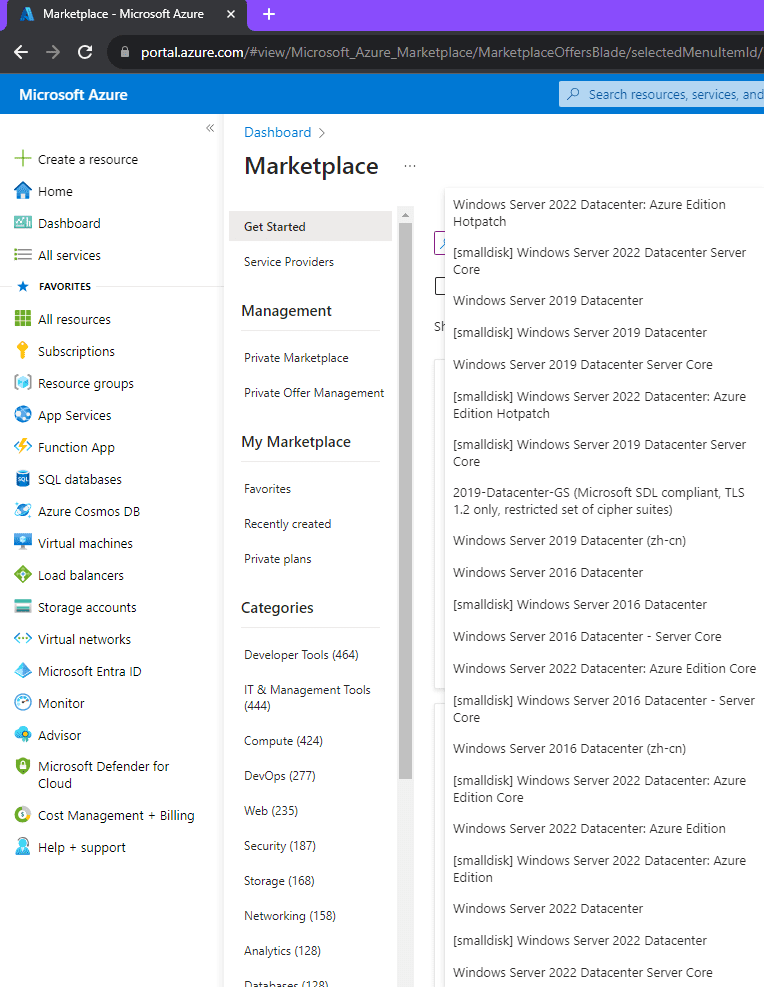Open All services list icon
Image resolution: width=764 pixels, height=987 pixels.
[x=23, y=255]
